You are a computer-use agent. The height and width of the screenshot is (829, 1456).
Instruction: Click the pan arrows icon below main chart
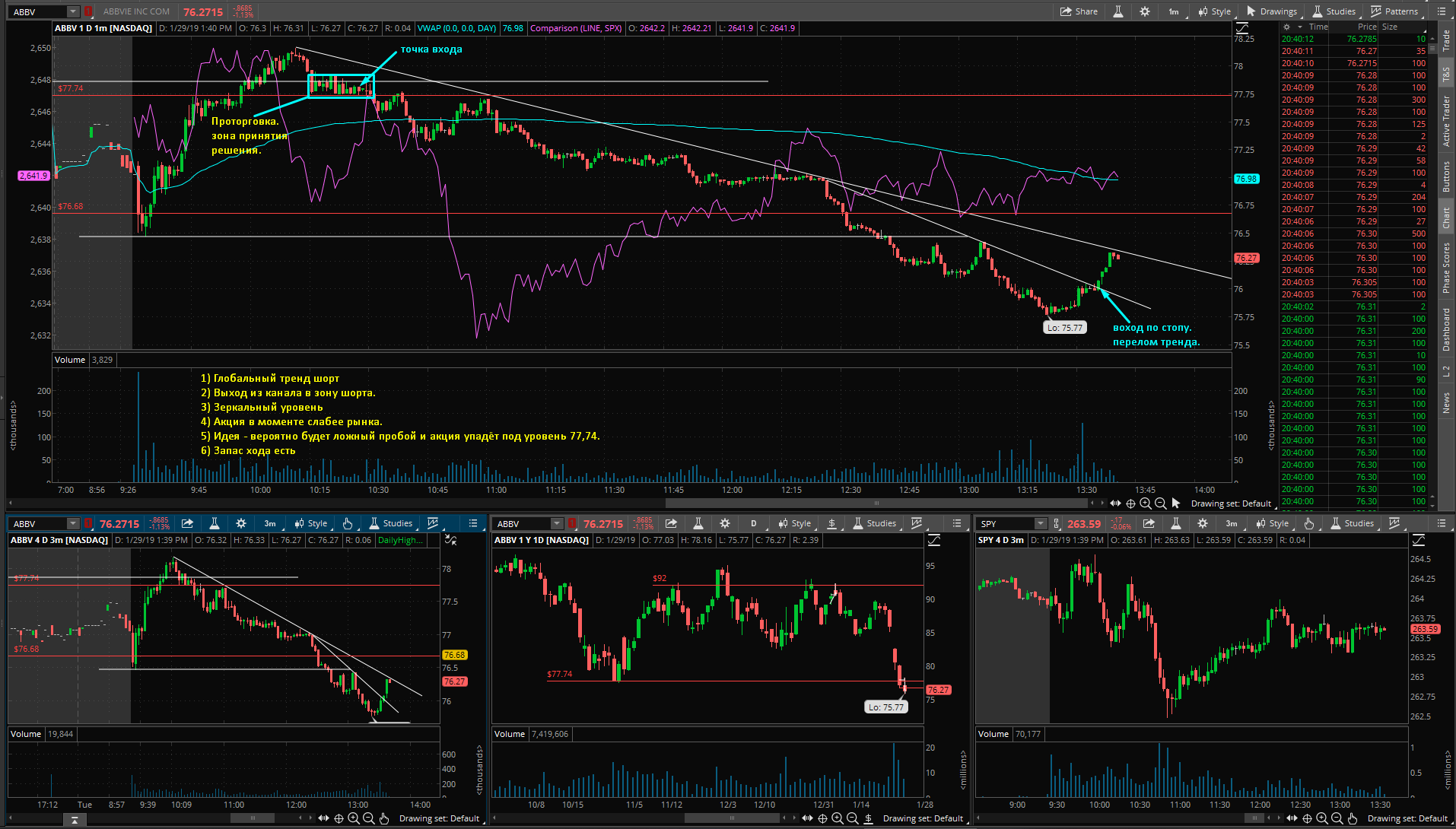tap(1115, 503)
